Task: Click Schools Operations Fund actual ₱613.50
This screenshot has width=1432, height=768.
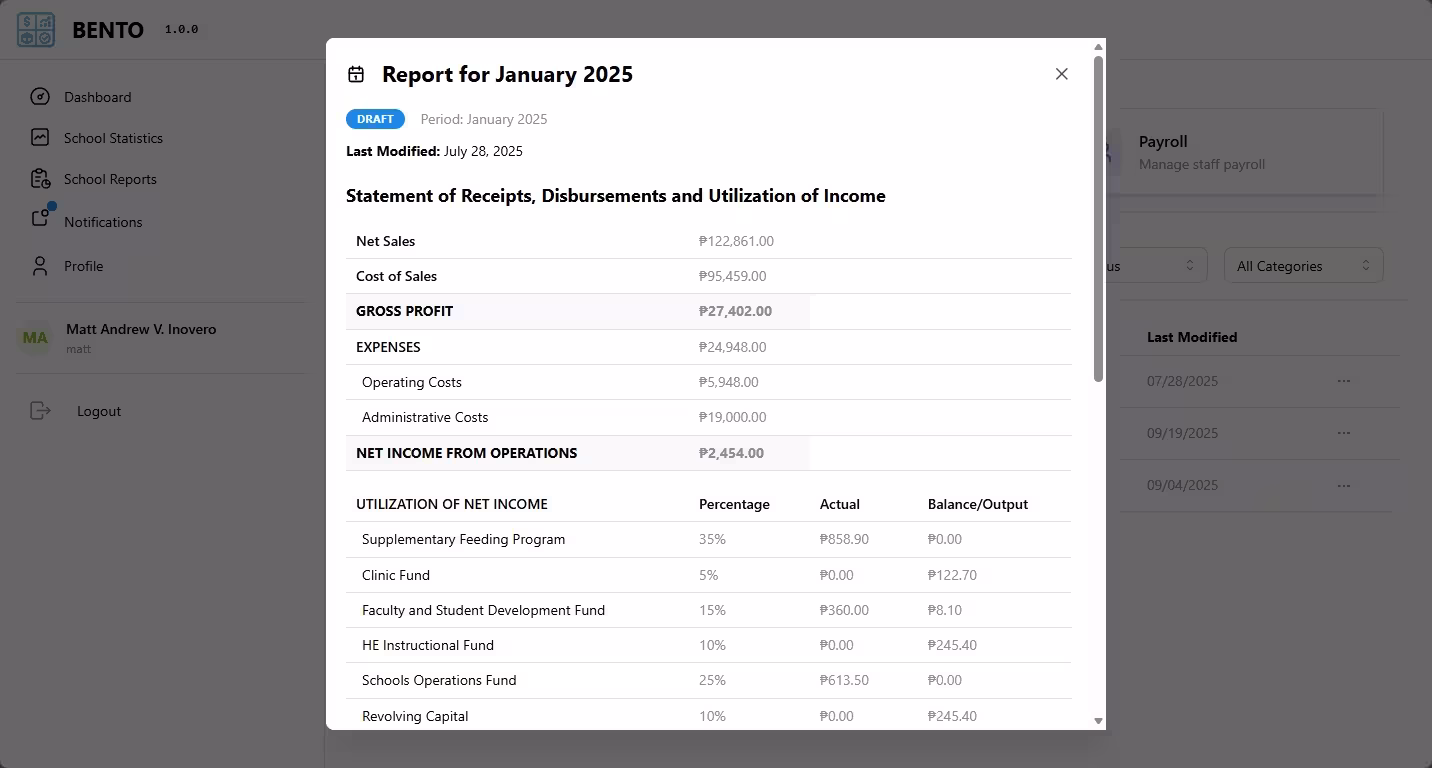Action: [844, 680]
